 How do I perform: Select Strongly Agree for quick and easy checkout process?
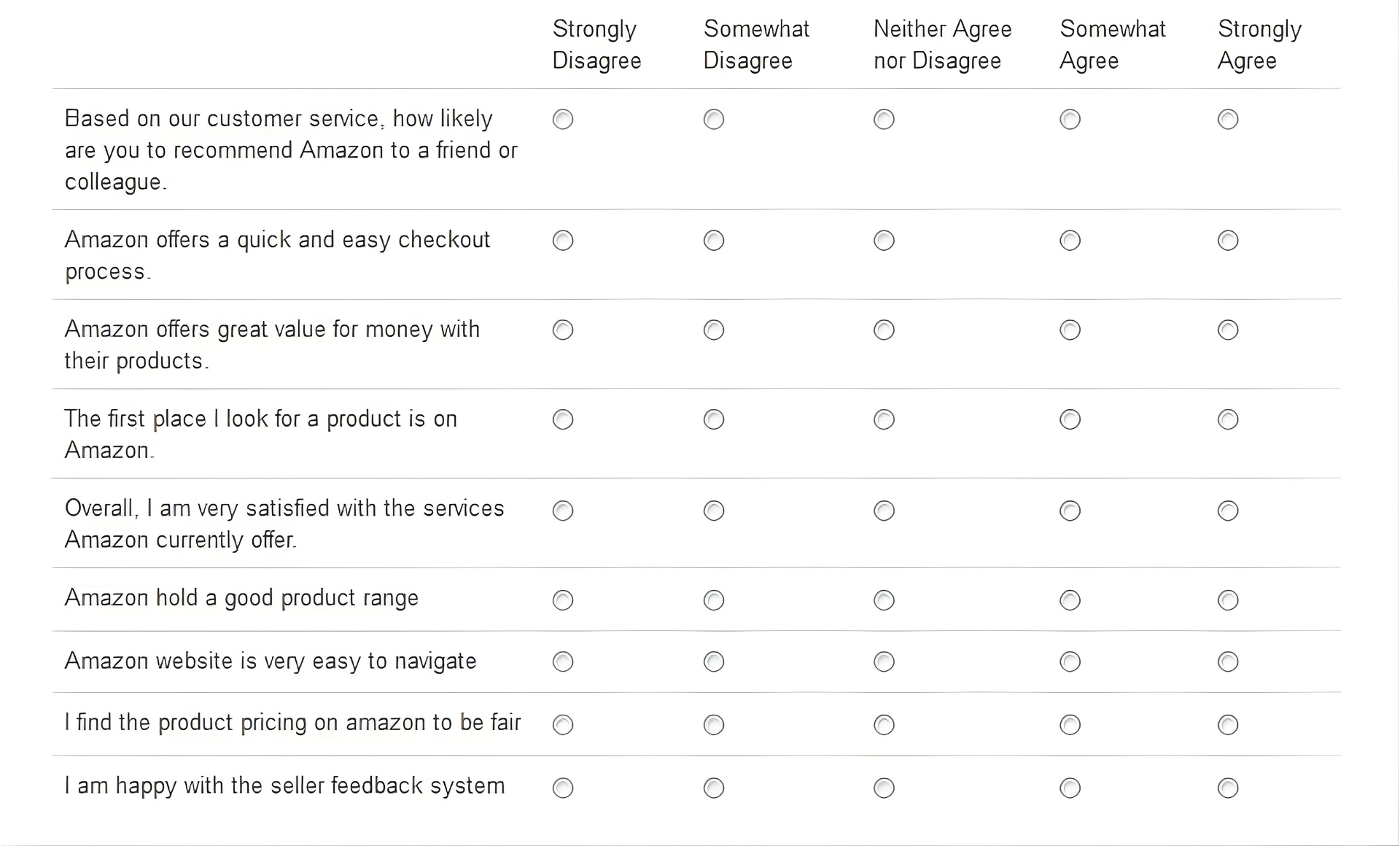click(x=1228, y=240)
